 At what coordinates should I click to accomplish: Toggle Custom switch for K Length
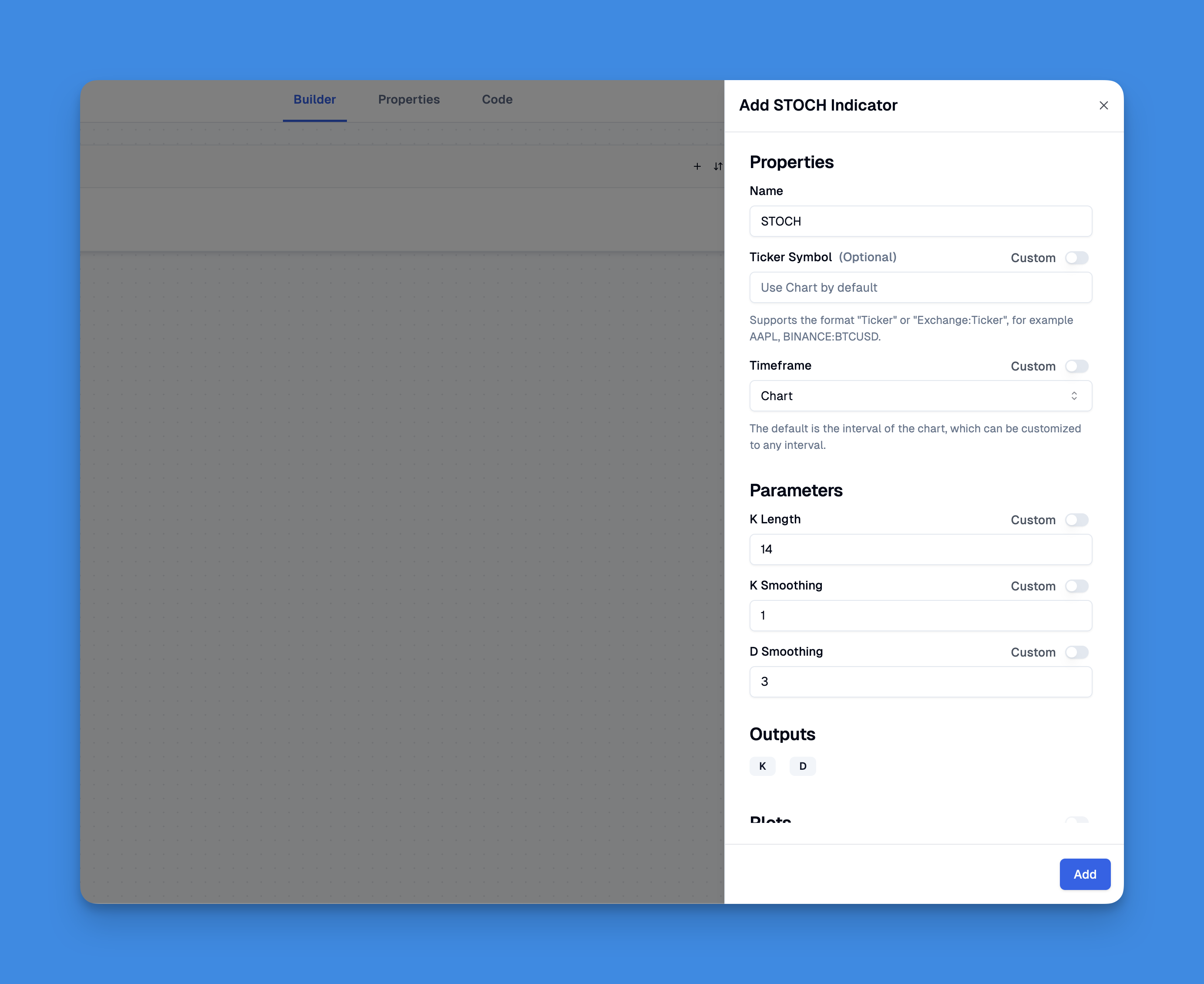(x=1078, y=519)
